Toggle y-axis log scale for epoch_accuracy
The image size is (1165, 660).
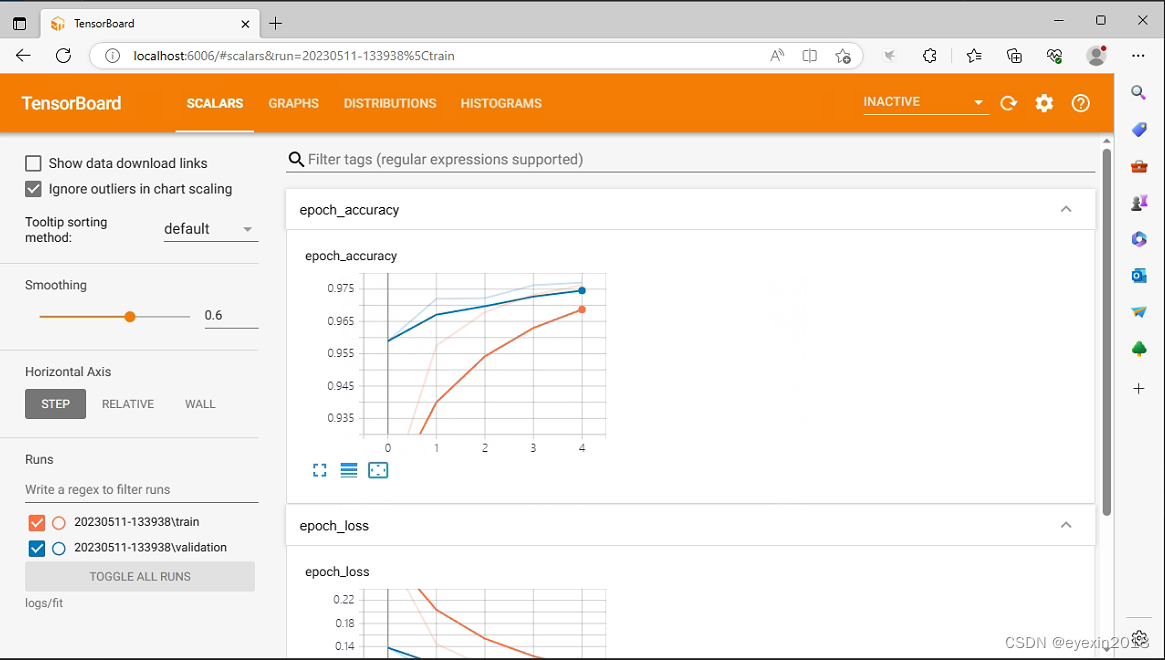348,470
